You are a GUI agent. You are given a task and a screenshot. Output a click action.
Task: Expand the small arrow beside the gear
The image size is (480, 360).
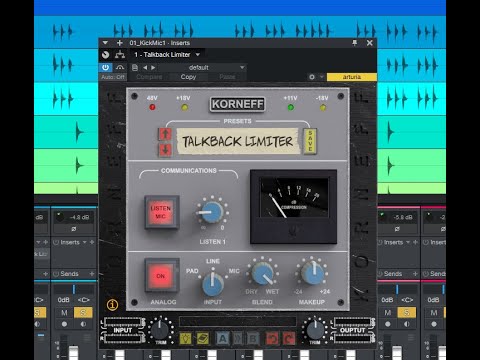coord(321,77)
